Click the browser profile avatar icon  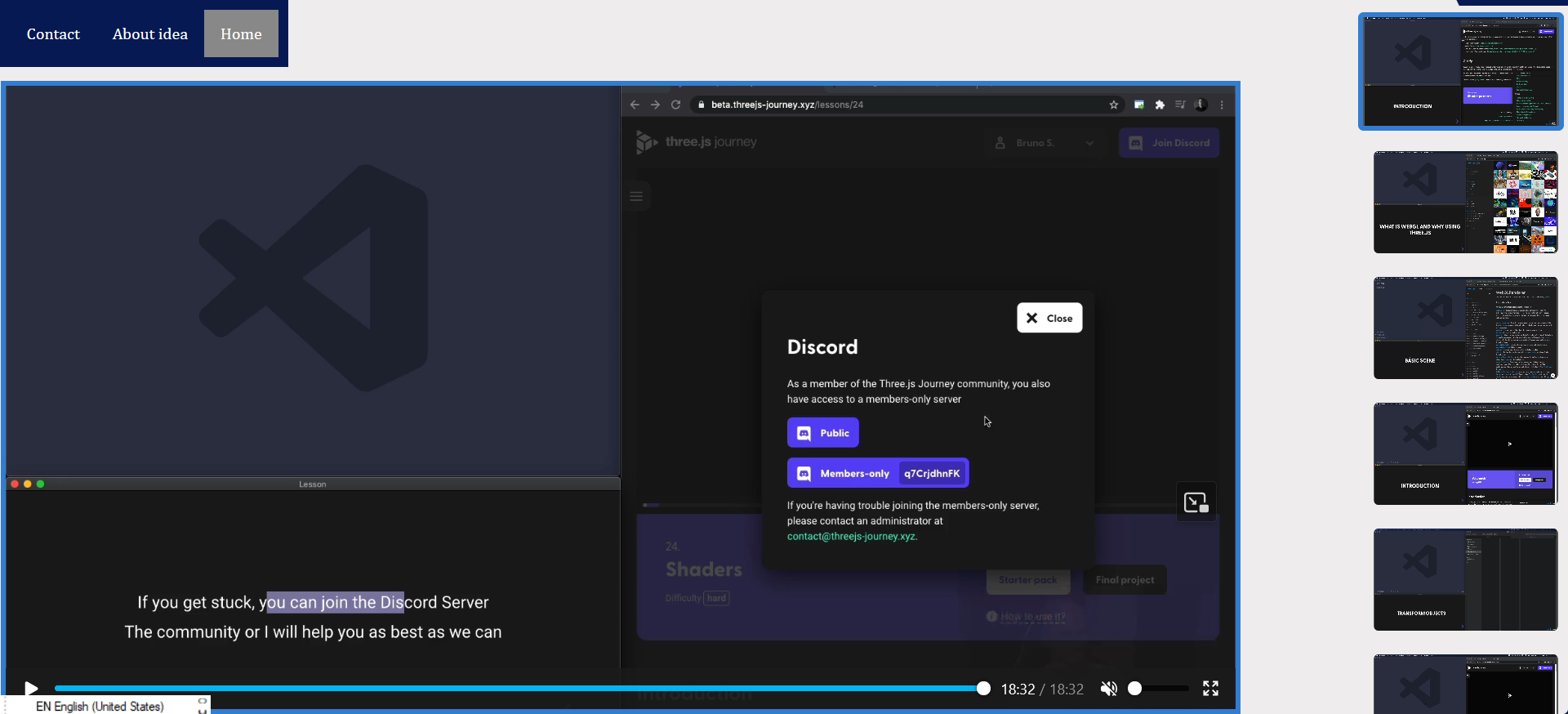pyautogui.click(x=1200, y=105)
